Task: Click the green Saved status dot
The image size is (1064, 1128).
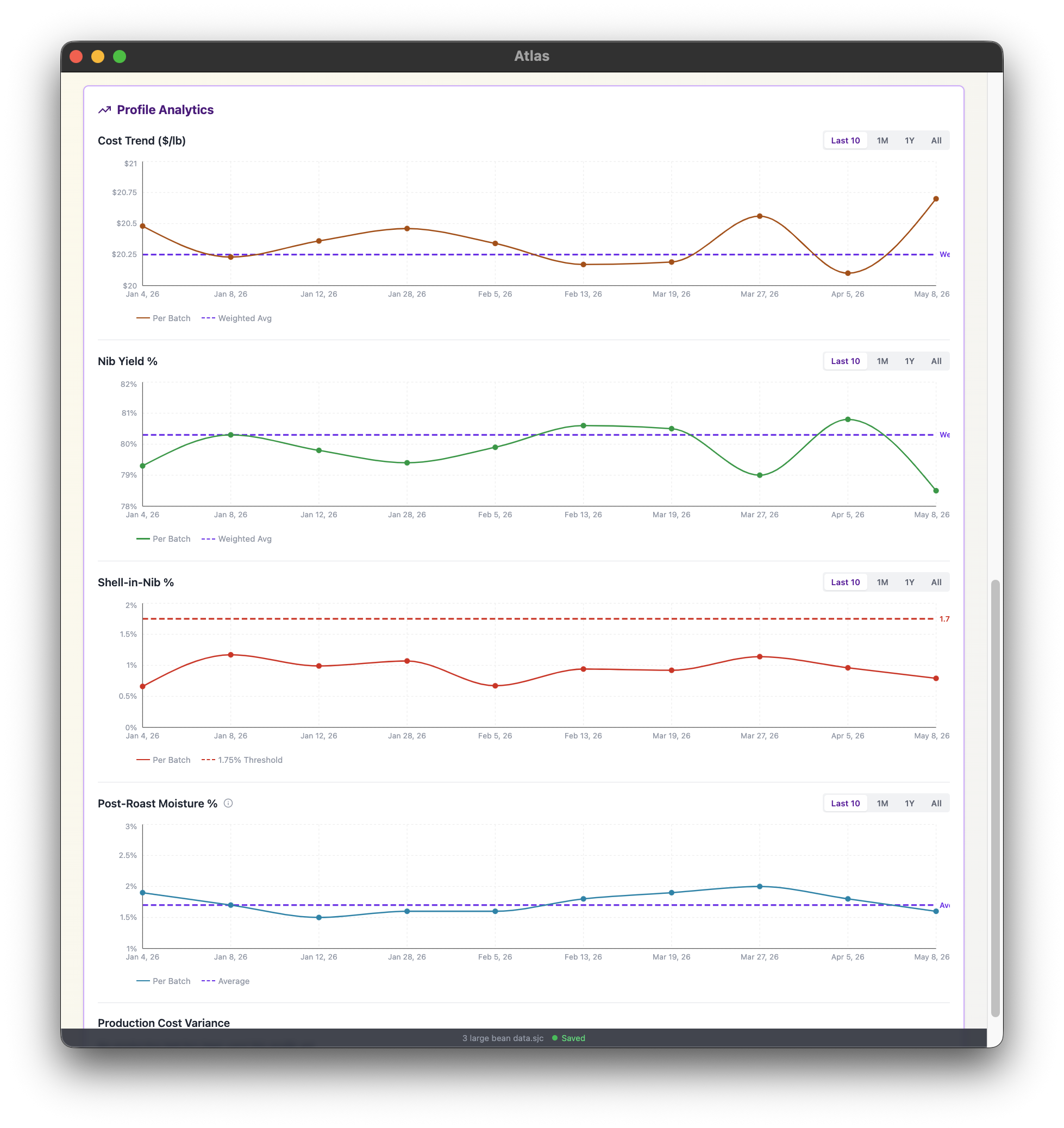Action: tap(554, 1038)
